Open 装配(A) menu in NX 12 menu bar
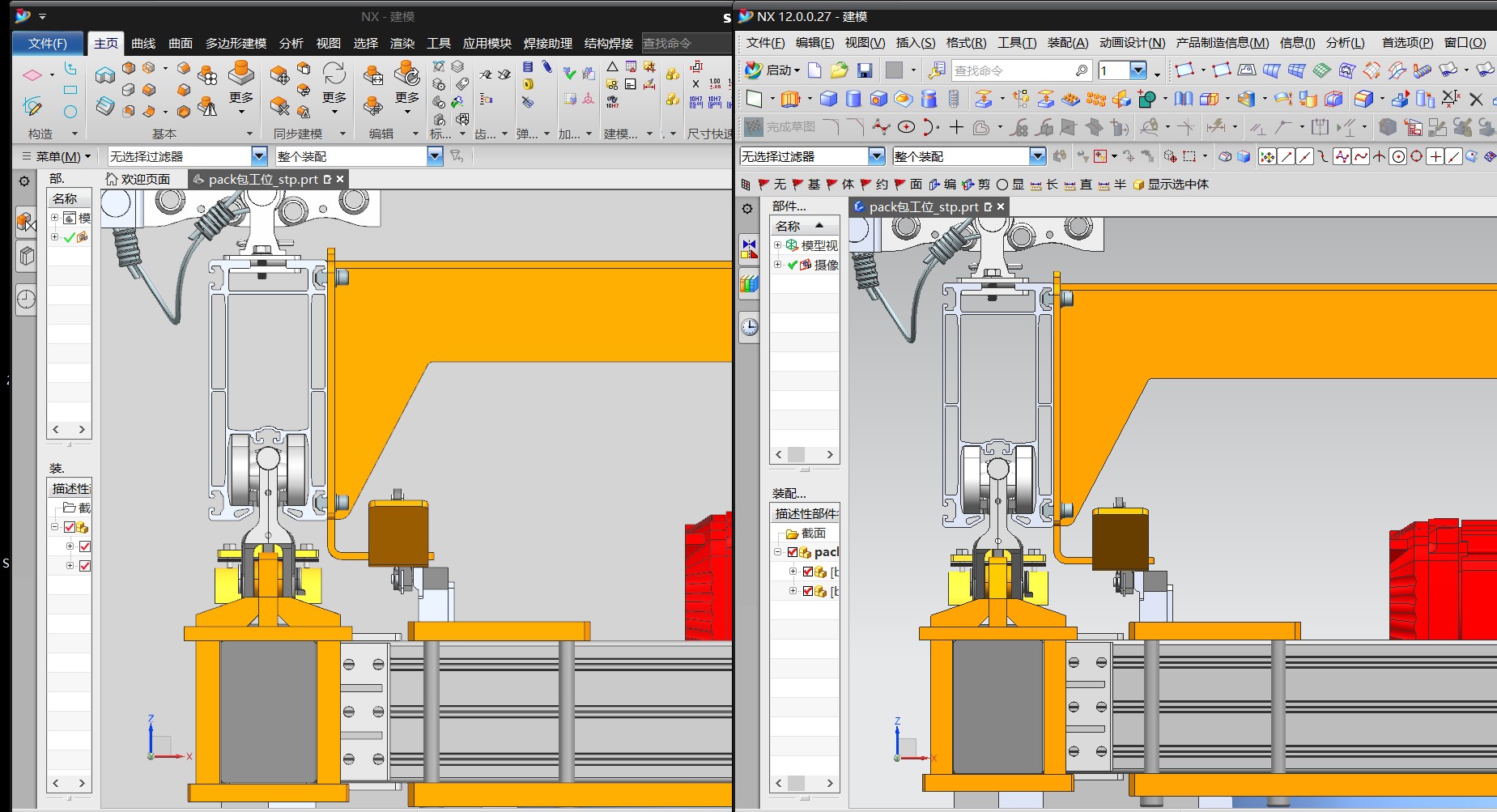The width and height of the screenshot is (1497, 812). pyautogui.click(x=1068, y=43)
